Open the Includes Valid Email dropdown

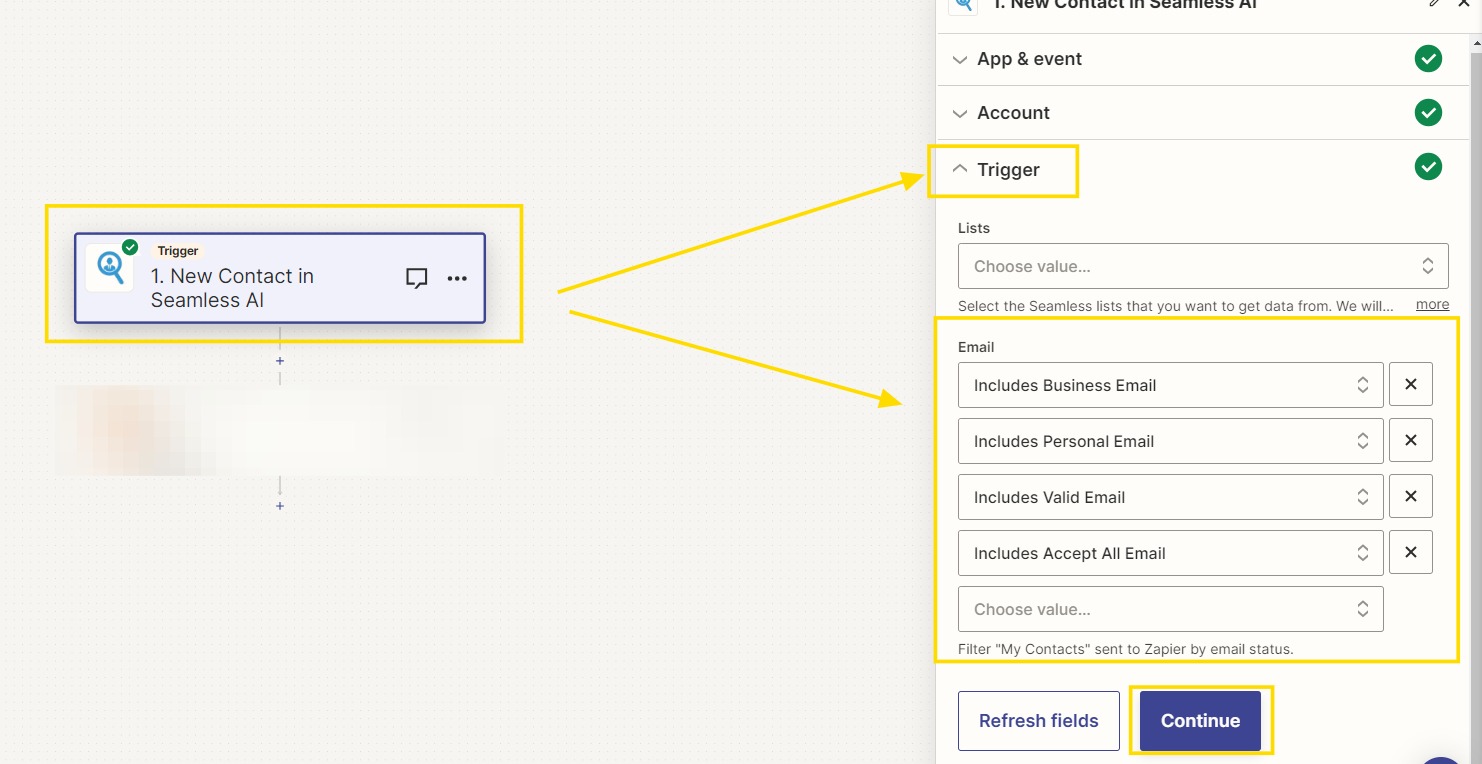coord(1171,497)
